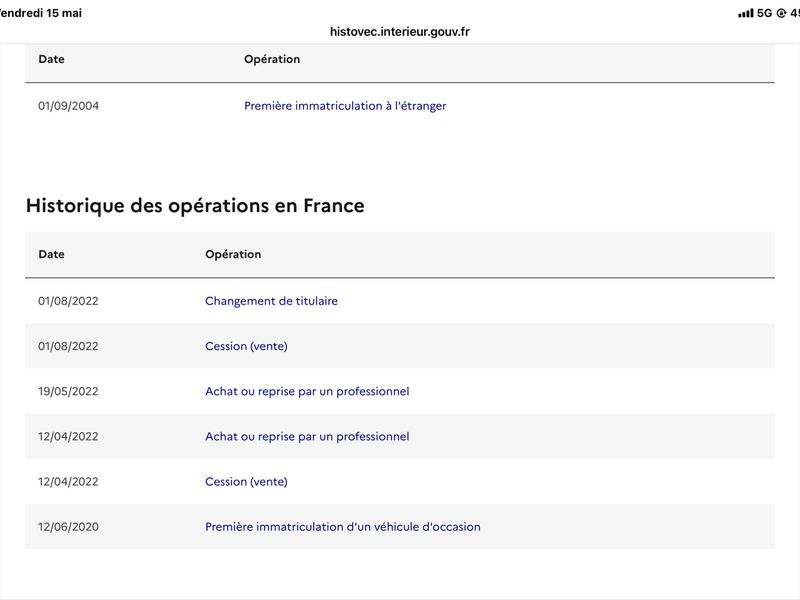This screenshot has width=800, height=600.
Task: Tap the Vendredi 15 mai status date
Action: pyautogui.click(x=41, y=13)
